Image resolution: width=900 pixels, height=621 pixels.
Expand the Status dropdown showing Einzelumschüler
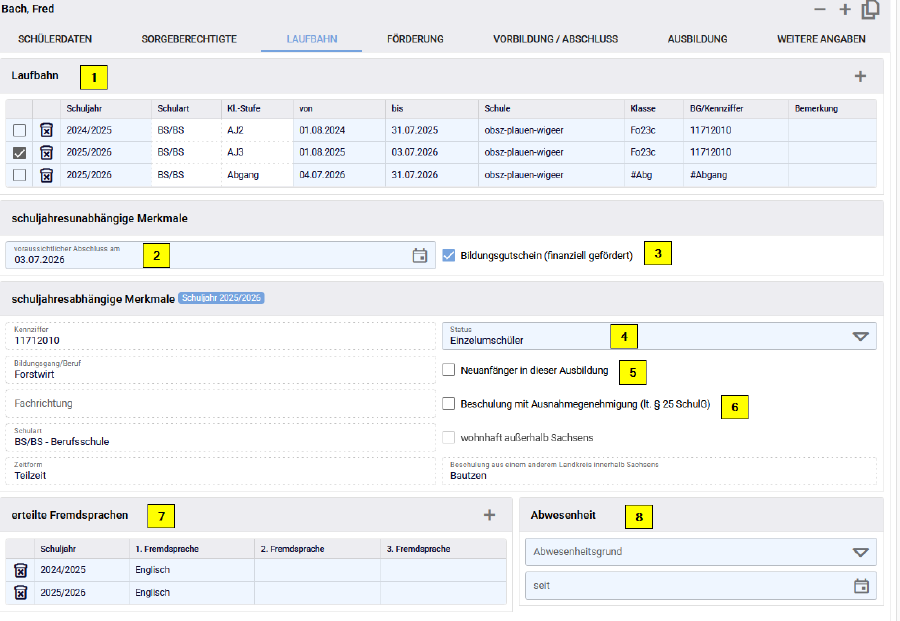point(860,336)
